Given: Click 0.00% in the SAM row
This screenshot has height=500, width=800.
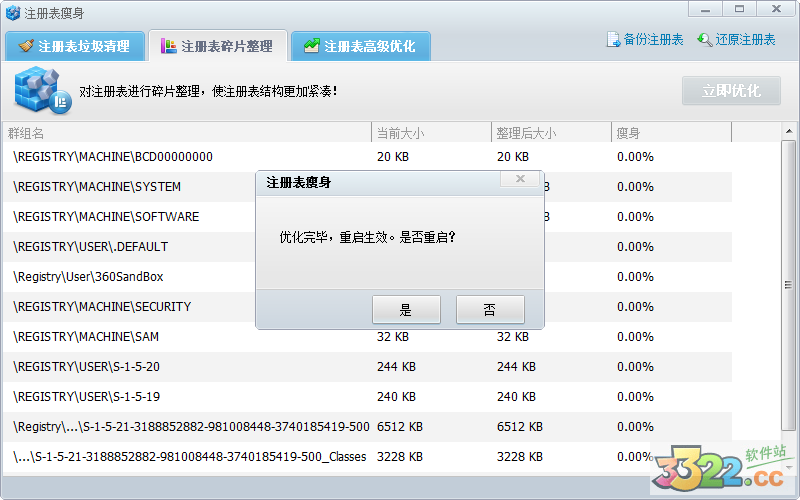Looking at the screenshot, I should tap(635, 337).
